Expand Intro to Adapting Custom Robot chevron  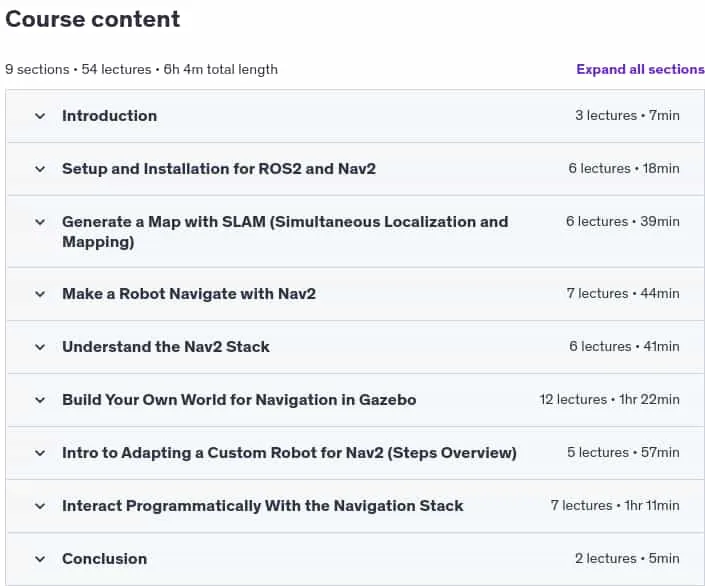pyautogui.click(x=40, y=453)
